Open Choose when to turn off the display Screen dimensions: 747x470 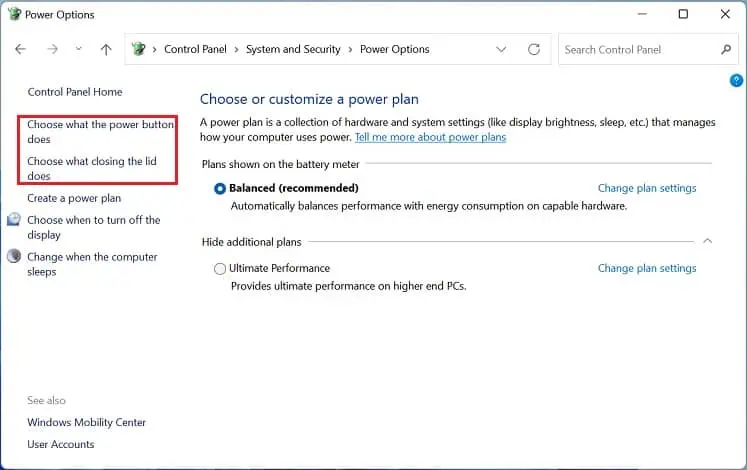[93, 227]
